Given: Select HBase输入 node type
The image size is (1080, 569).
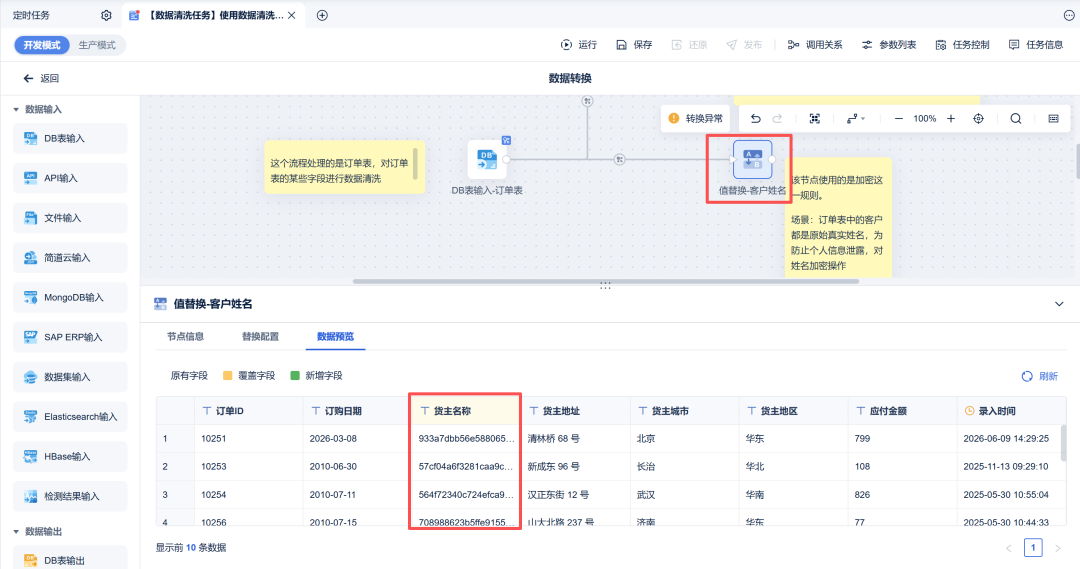Looking at the screenshot, I should [x=70, y=457].
